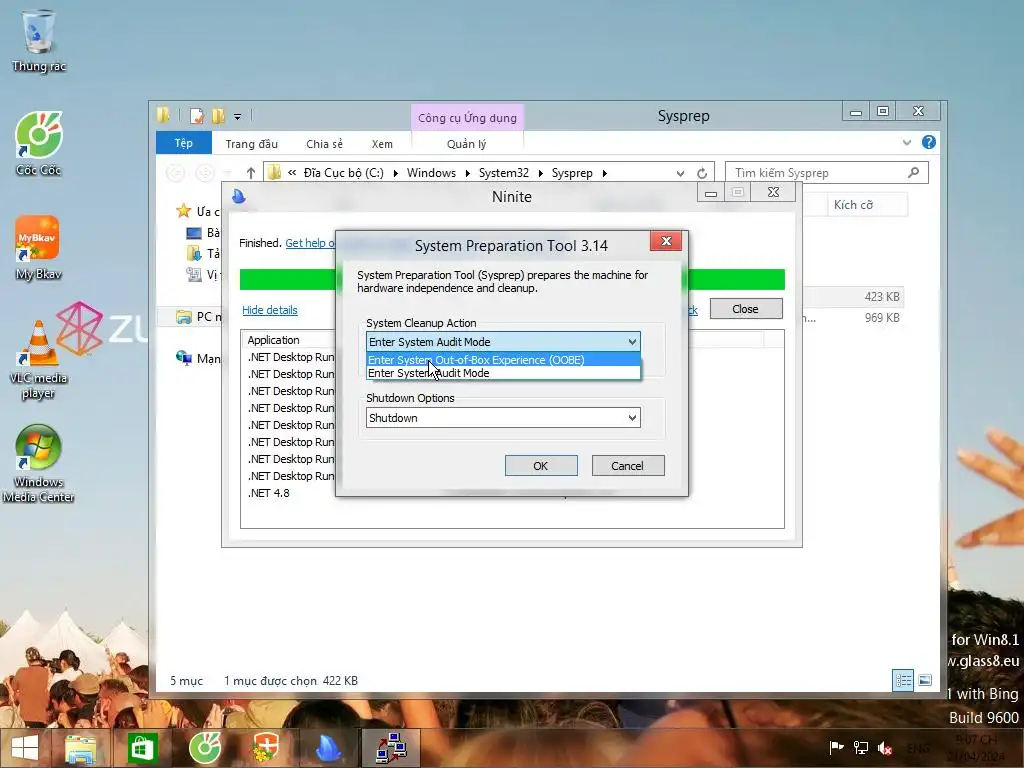Screen dimensions: 1024x768
Task: Click the Refresh icon in address bar
Action: [x=702, y=173]
